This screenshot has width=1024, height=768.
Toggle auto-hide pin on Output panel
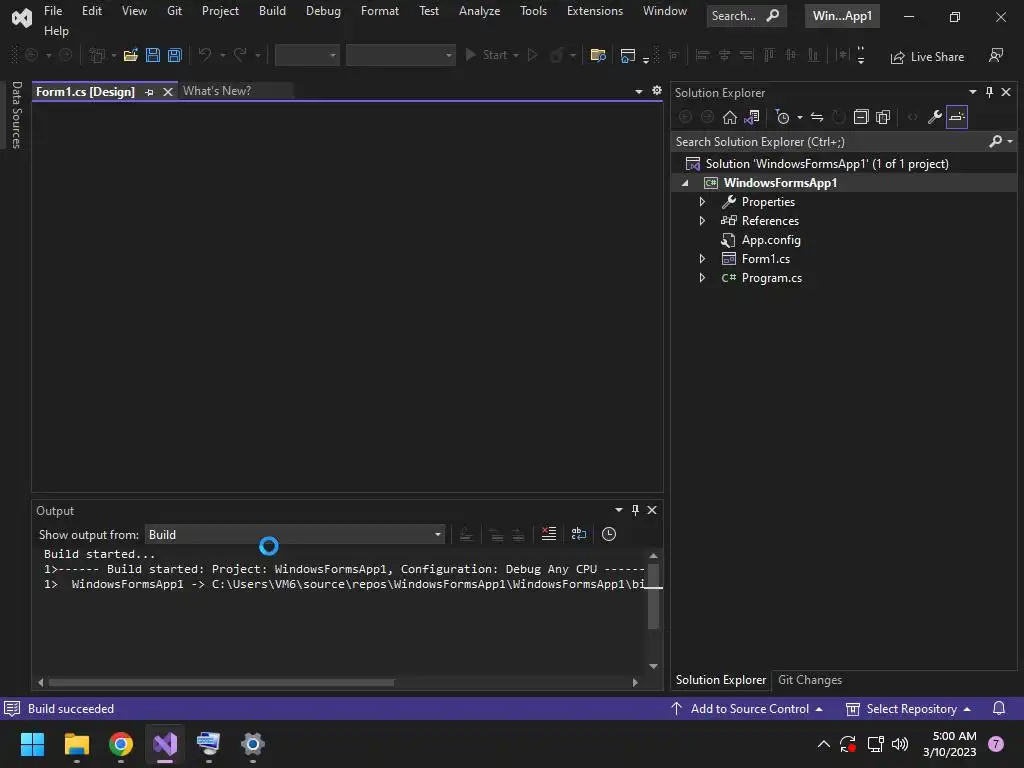tap(635, 510)
